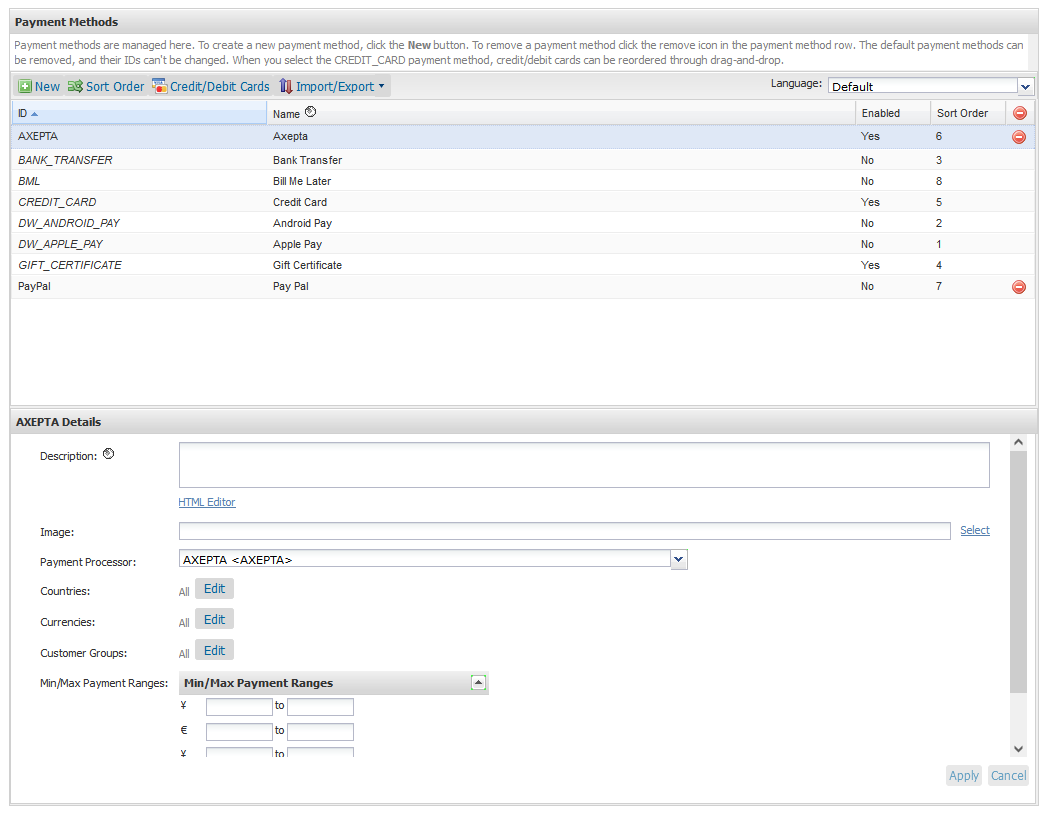Click localization icon beside Description label
This screenshot has width=1044, height=814.
click(109, 455)
